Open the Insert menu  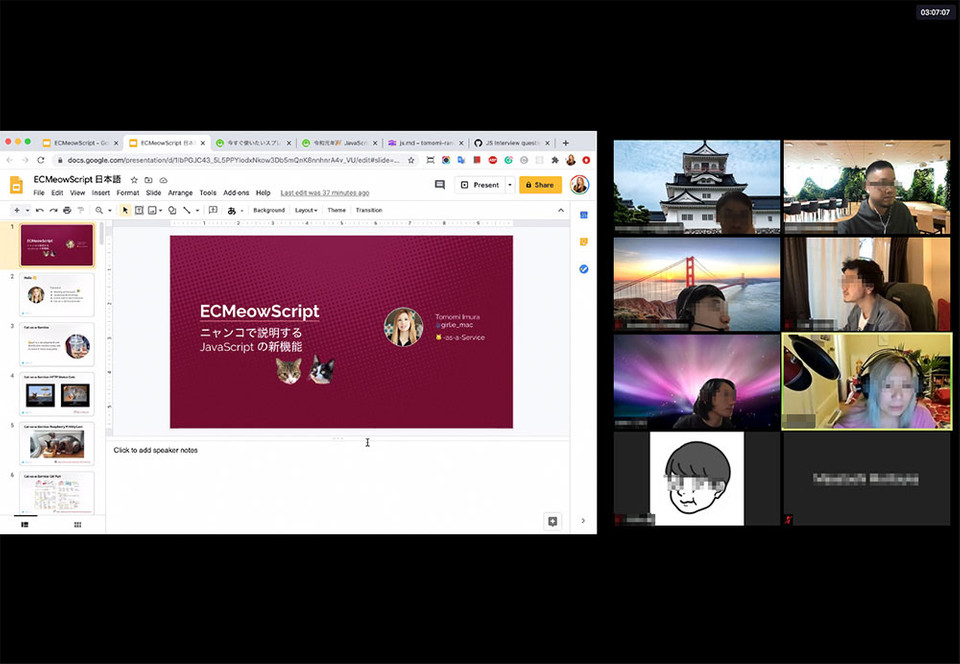pyautogui.click(x=101, y=193)
